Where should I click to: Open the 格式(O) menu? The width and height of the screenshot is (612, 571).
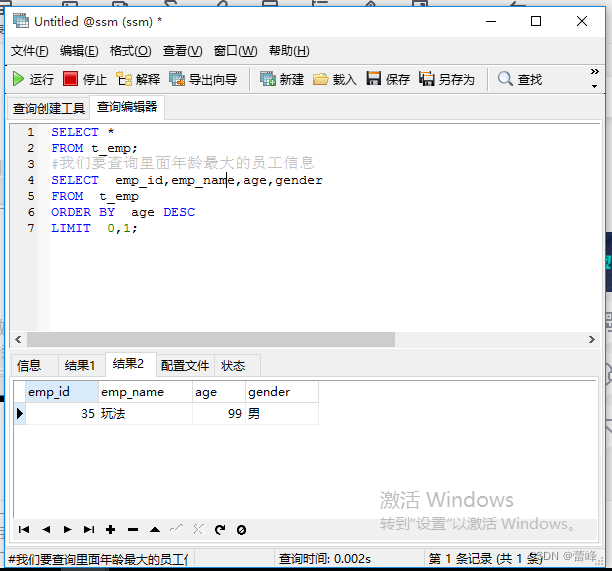[130, 51]
